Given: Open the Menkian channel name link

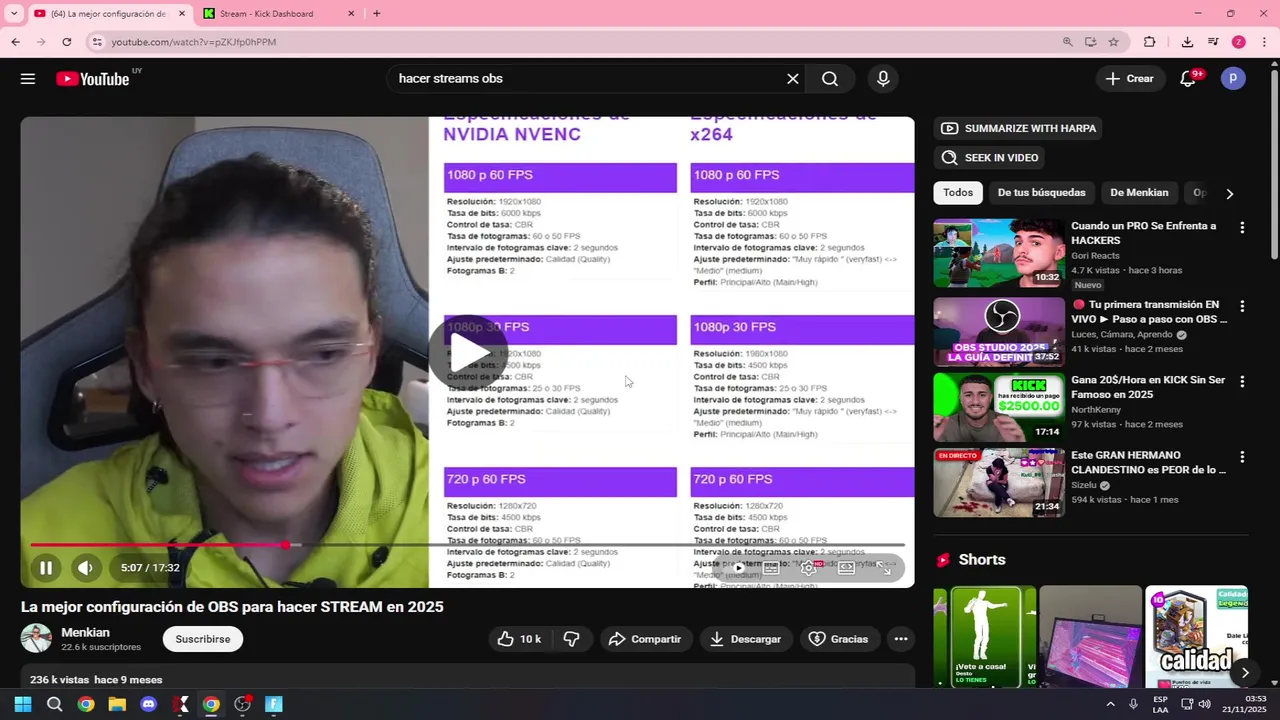Looking at the screenshot, I should tap(86, 633).
